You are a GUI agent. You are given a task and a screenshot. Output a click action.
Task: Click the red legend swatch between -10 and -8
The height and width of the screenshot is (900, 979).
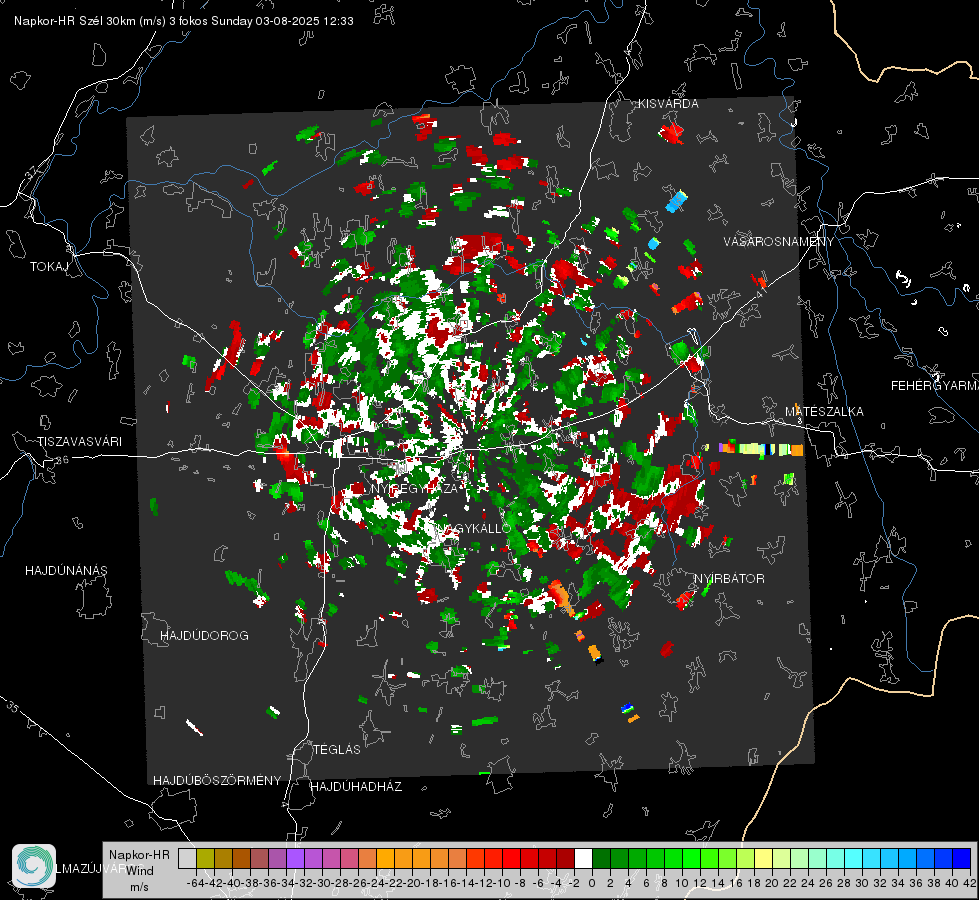point(511,859)
